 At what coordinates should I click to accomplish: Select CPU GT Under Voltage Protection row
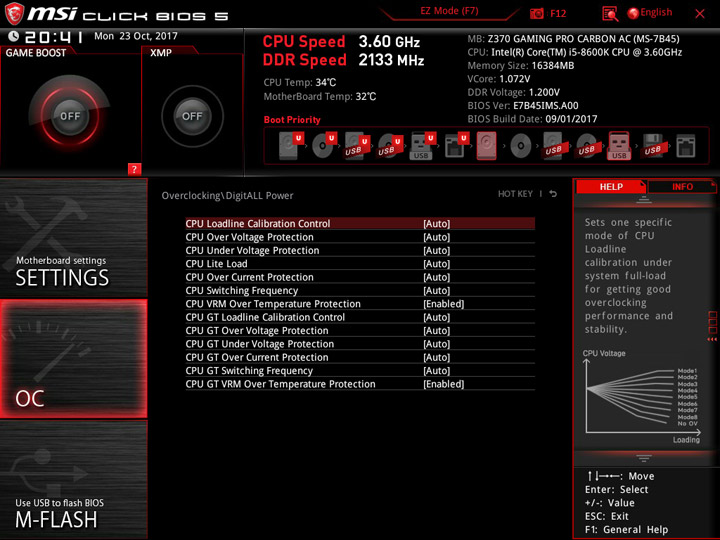point(360,343)
